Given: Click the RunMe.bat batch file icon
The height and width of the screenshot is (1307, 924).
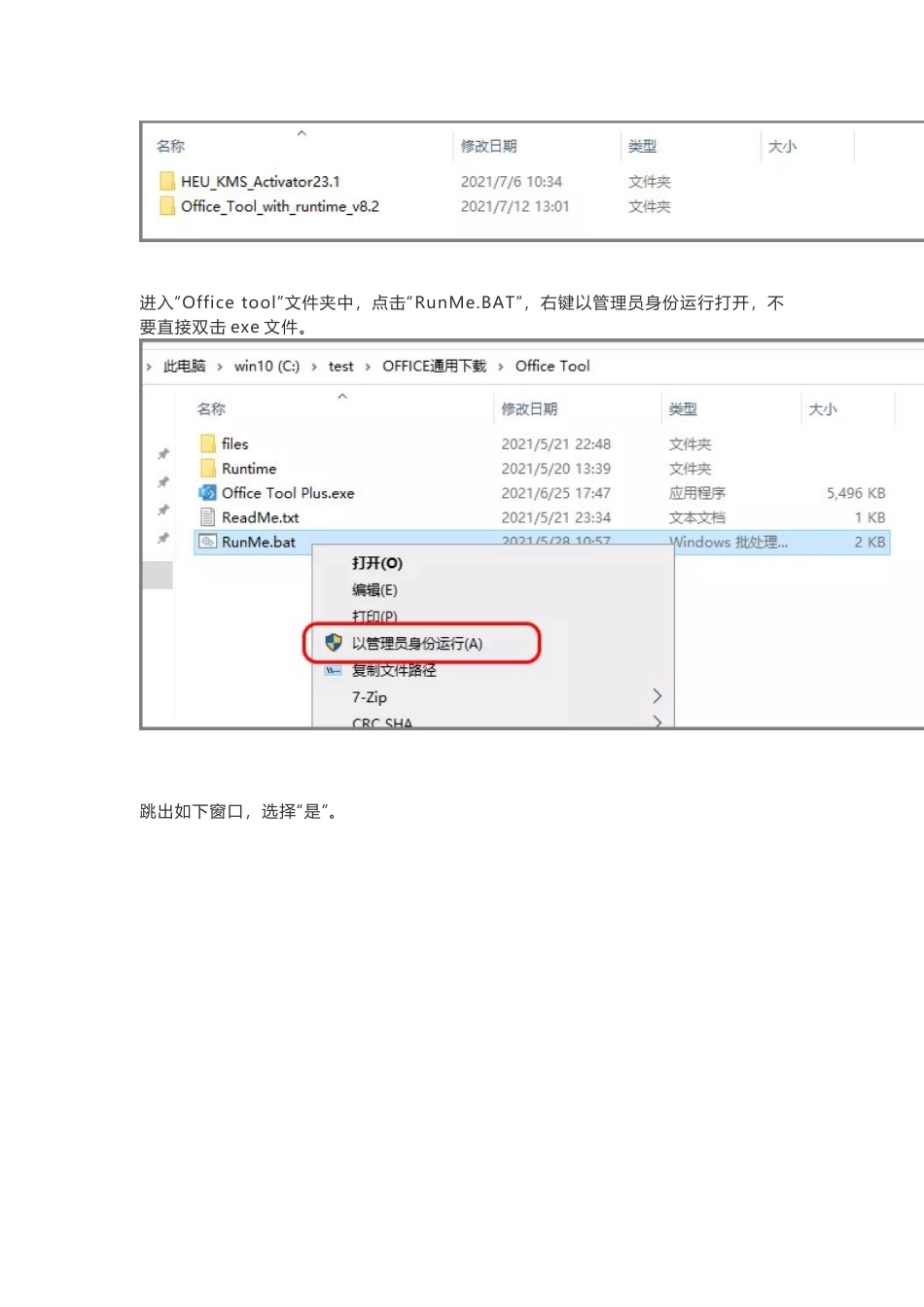Looking at the screenshot, I should pyautogui.click(x=206, y=542).
